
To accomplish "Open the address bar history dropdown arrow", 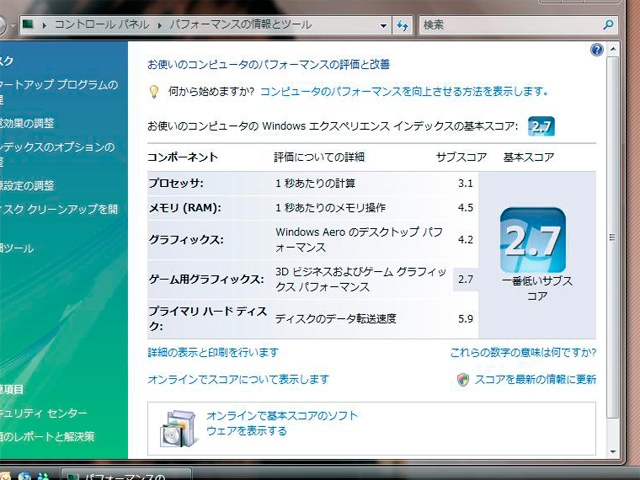I will (x=383, y=26).
